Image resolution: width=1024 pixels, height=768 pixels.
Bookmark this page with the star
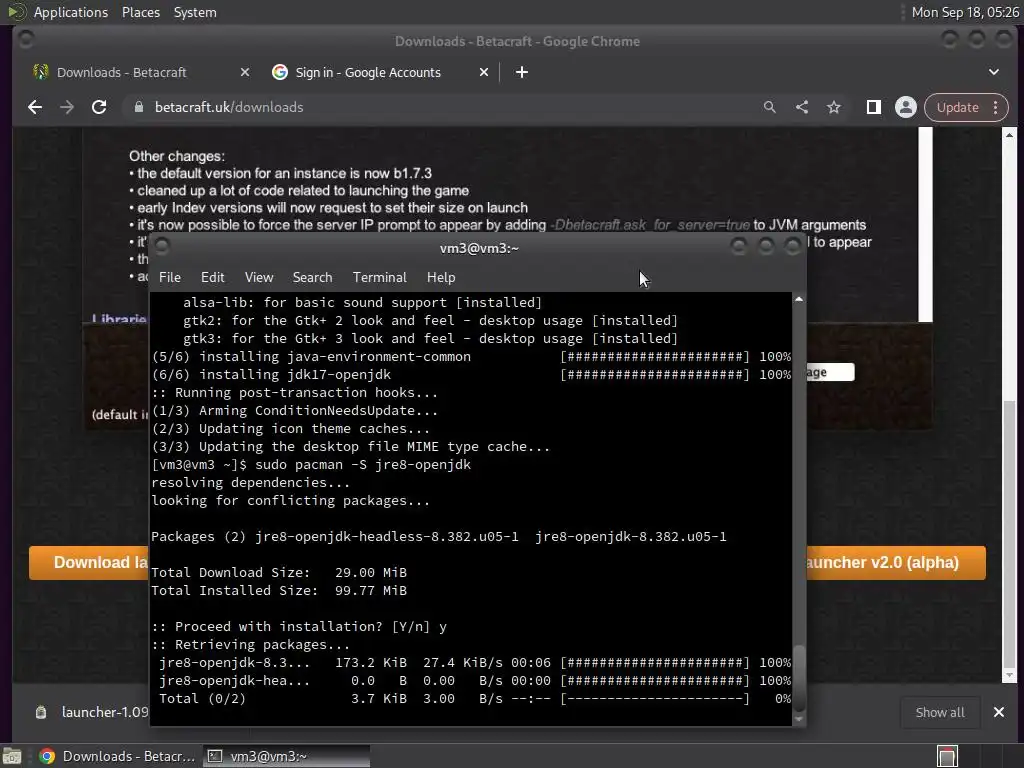tap(834, 107)
